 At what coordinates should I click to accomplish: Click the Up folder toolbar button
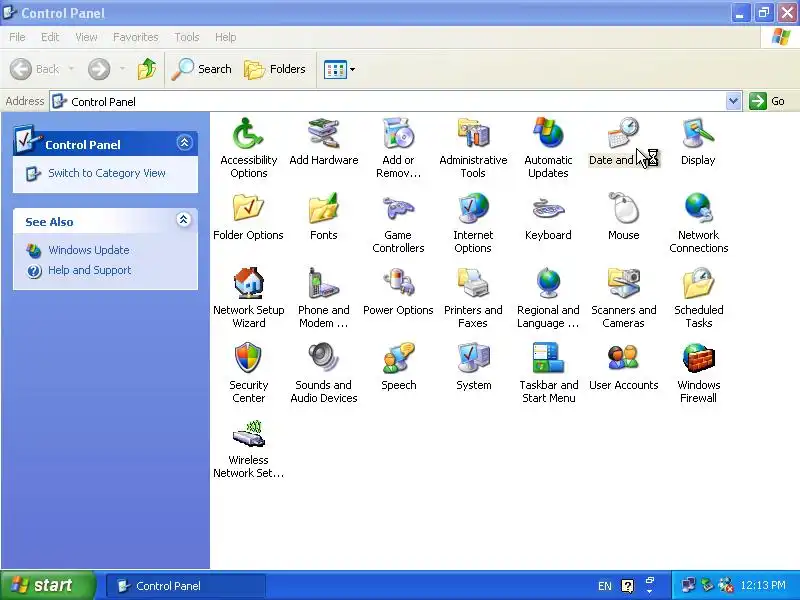[x=147, y=69]
